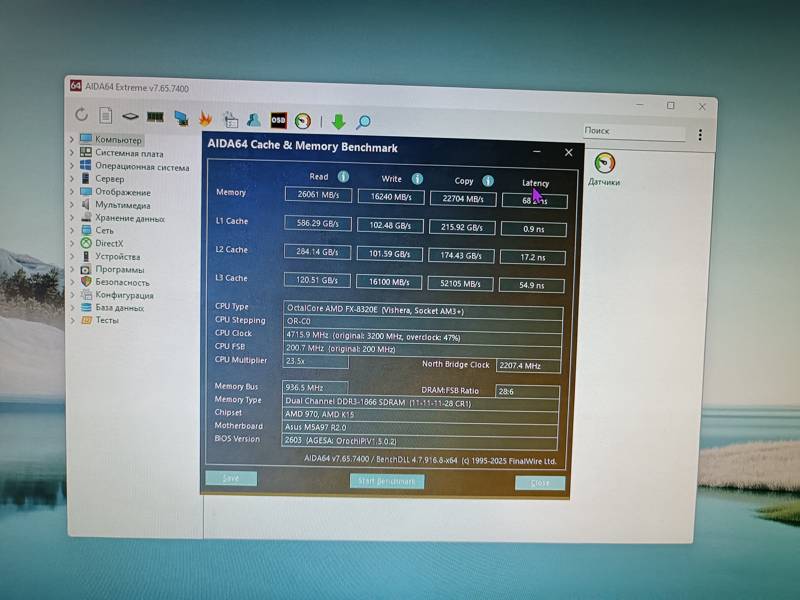Open the memory benchmark RAM icon
The height and width of the screenshot is (600, 800).
155,117
